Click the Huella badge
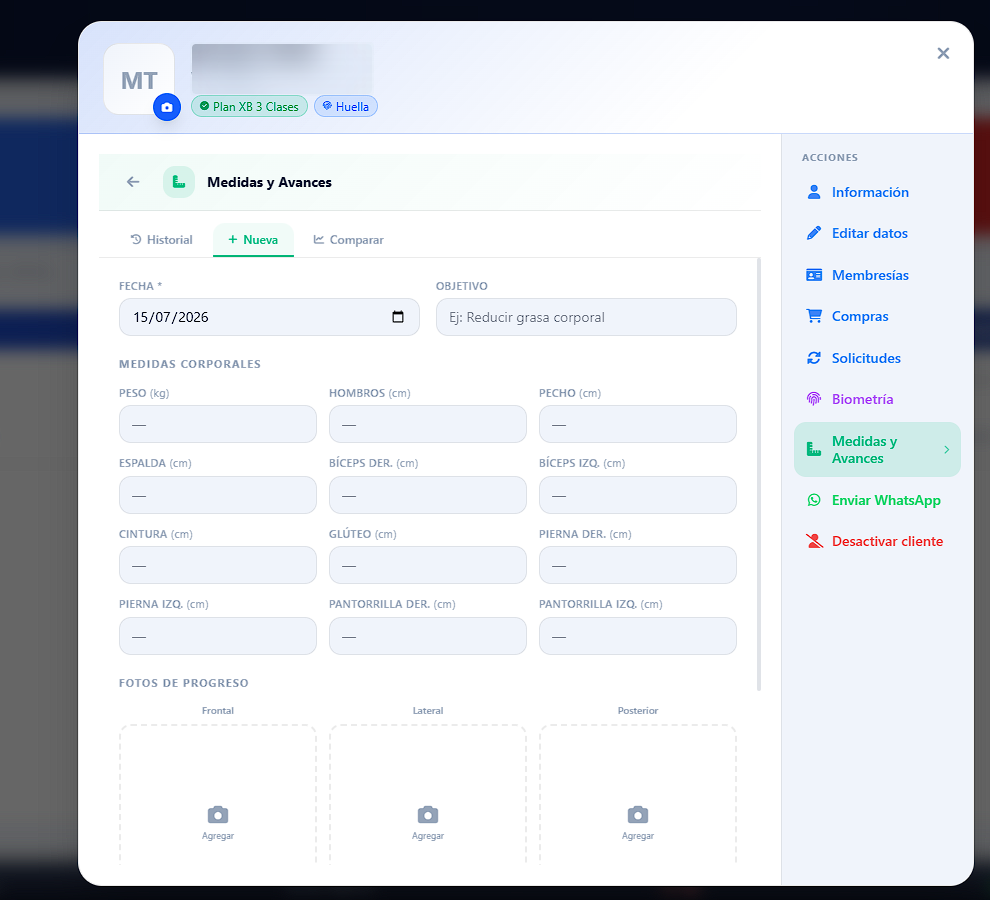Screen dimensions: 990x900 click(346, 106)
